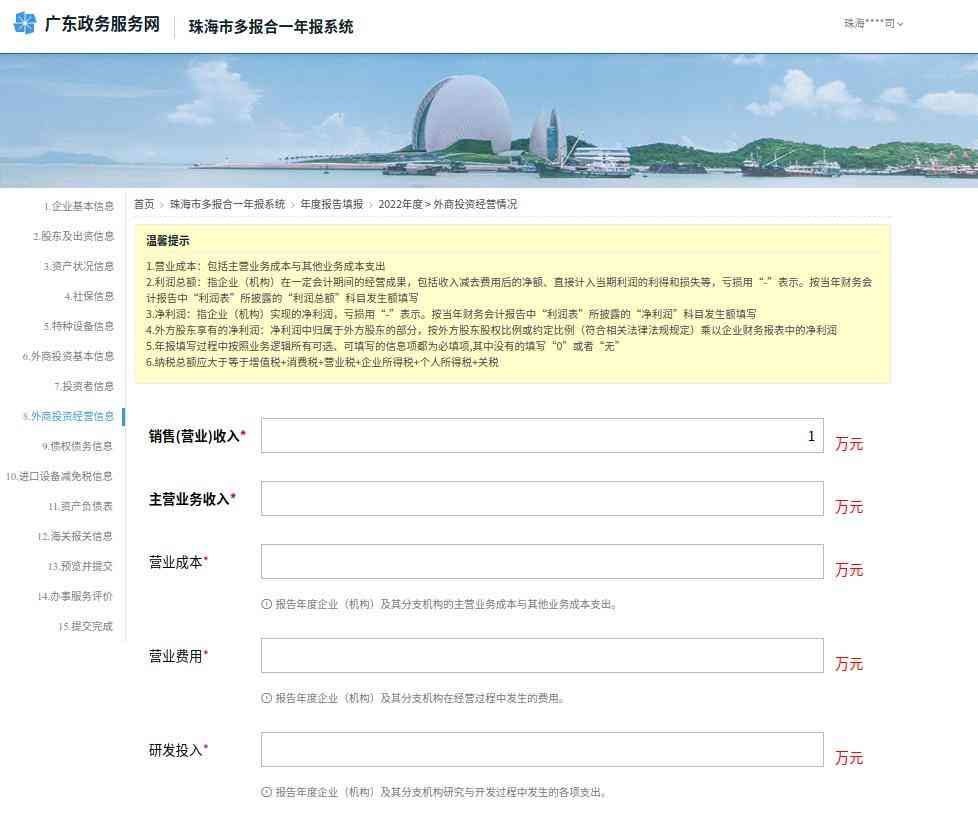The height and width of the screenshot is (826, 978).
Task: Open the 珠海****司 user account dropdown
Action: (873, 23)
